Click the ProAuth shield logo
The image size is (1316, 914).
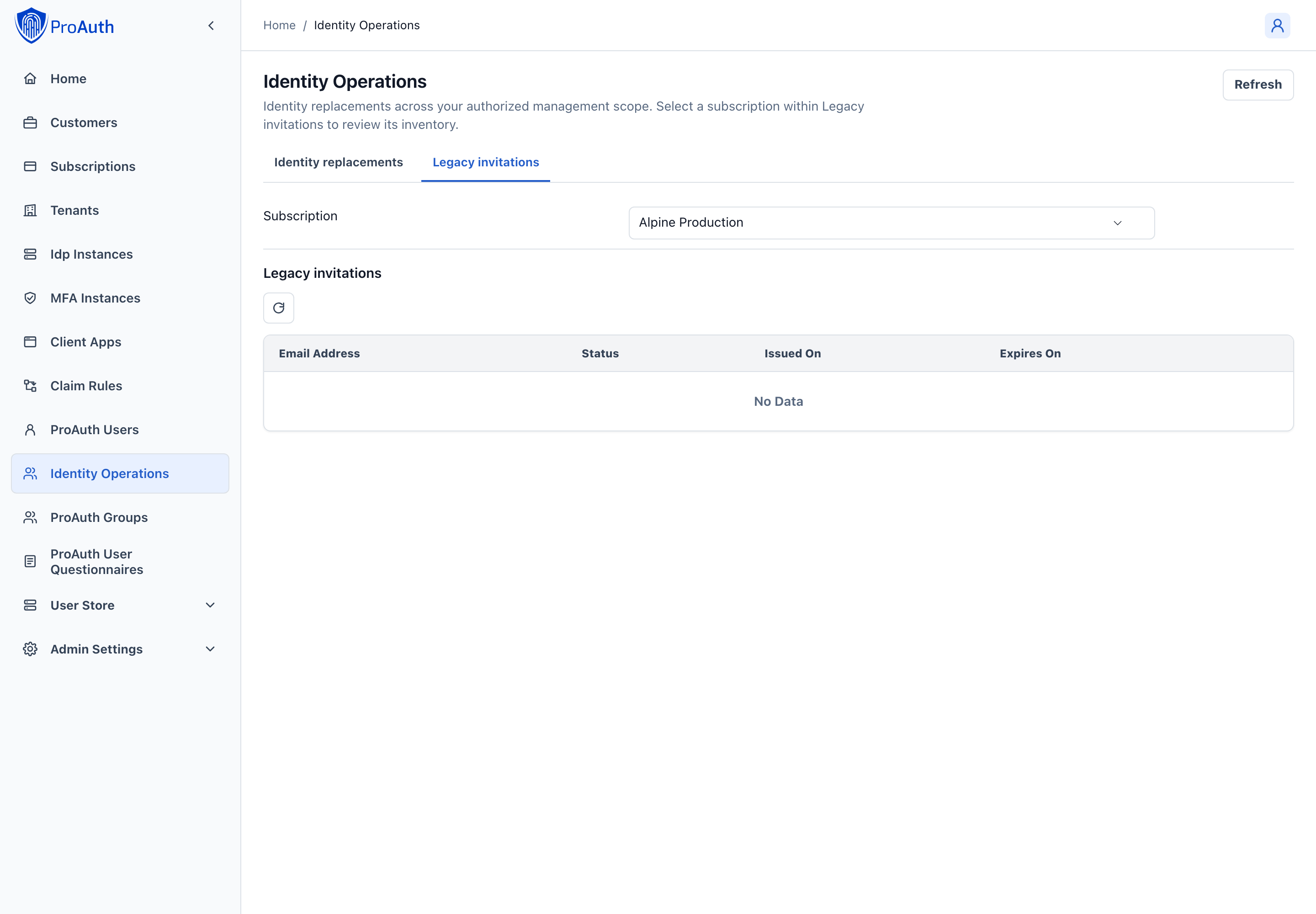pos(31,26)
